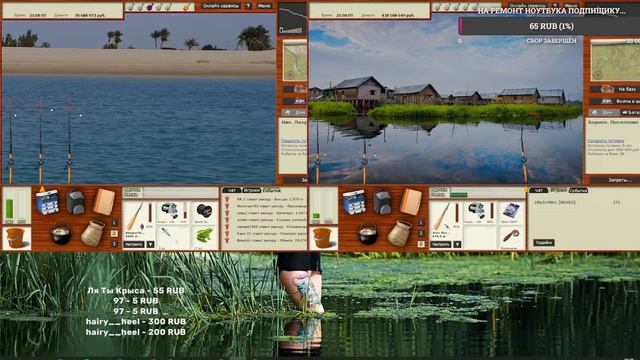640x360 pixels.
Task: Open the Чат tab in the right window
Action: pyautogui.click(x=538, y=190)
